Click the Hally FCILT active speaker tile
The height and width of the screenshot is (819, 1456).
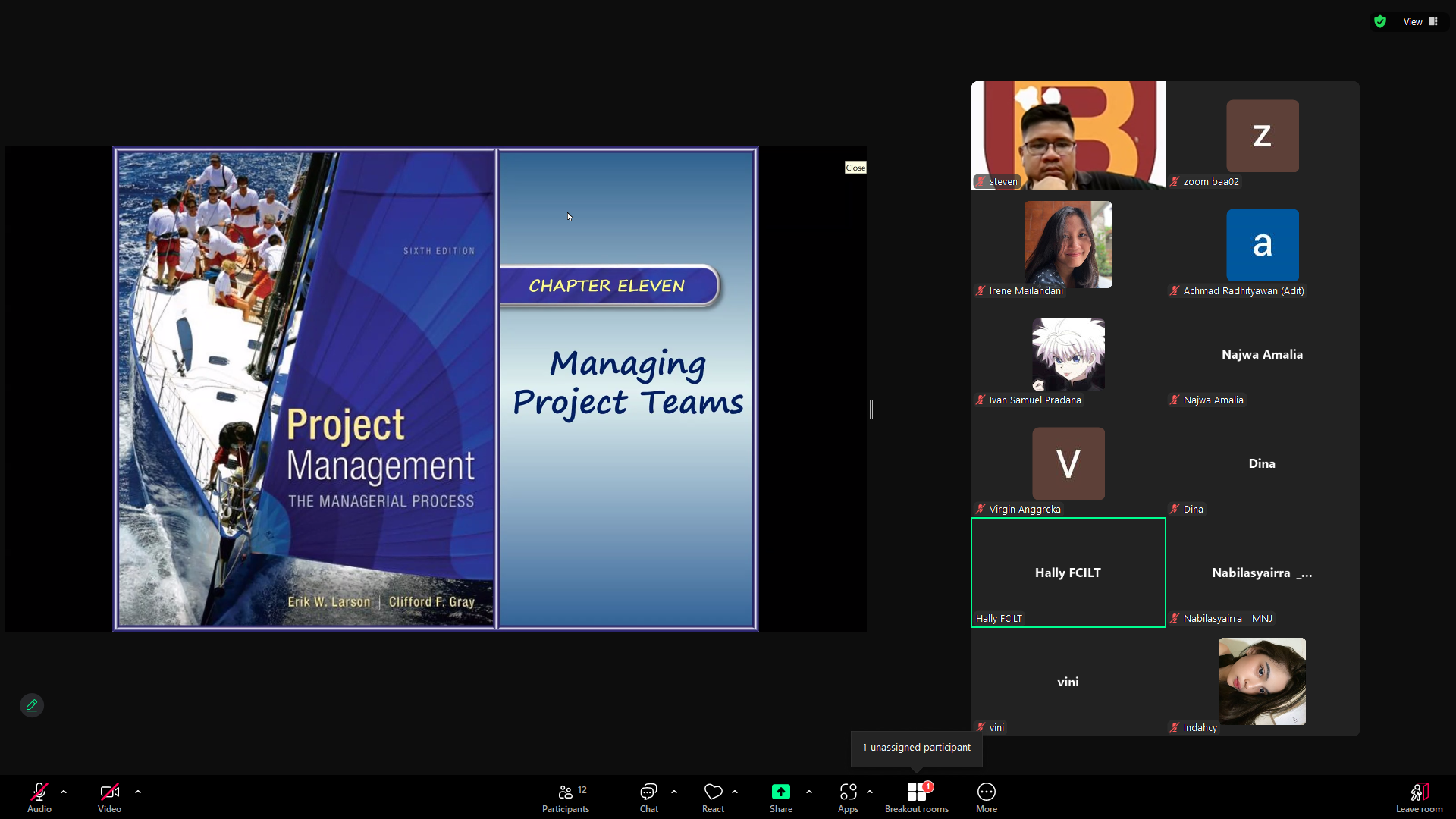1068,573
